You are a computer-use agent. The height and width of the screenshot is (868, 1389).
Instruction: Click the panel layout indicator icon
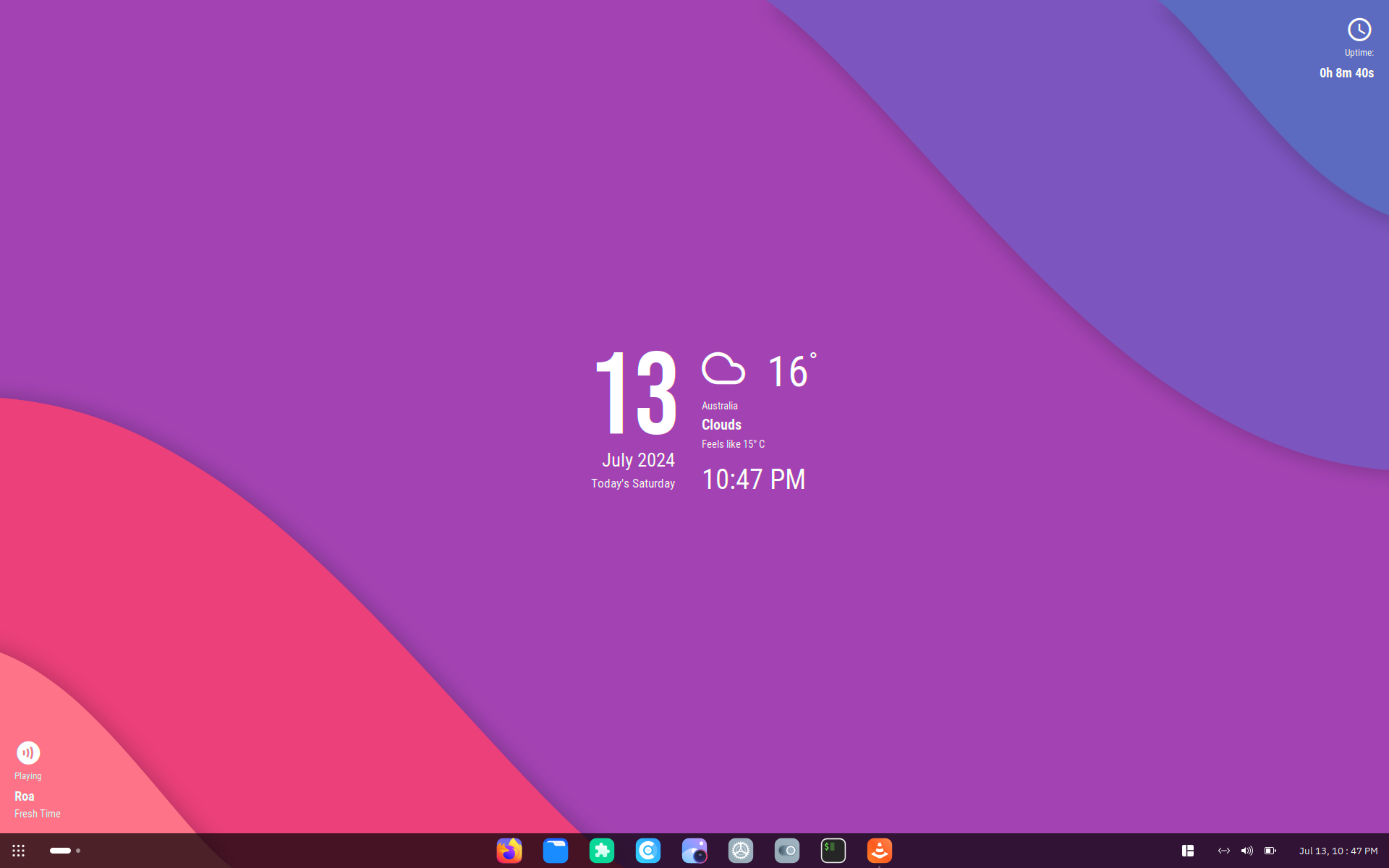(x=1188, y=851)
